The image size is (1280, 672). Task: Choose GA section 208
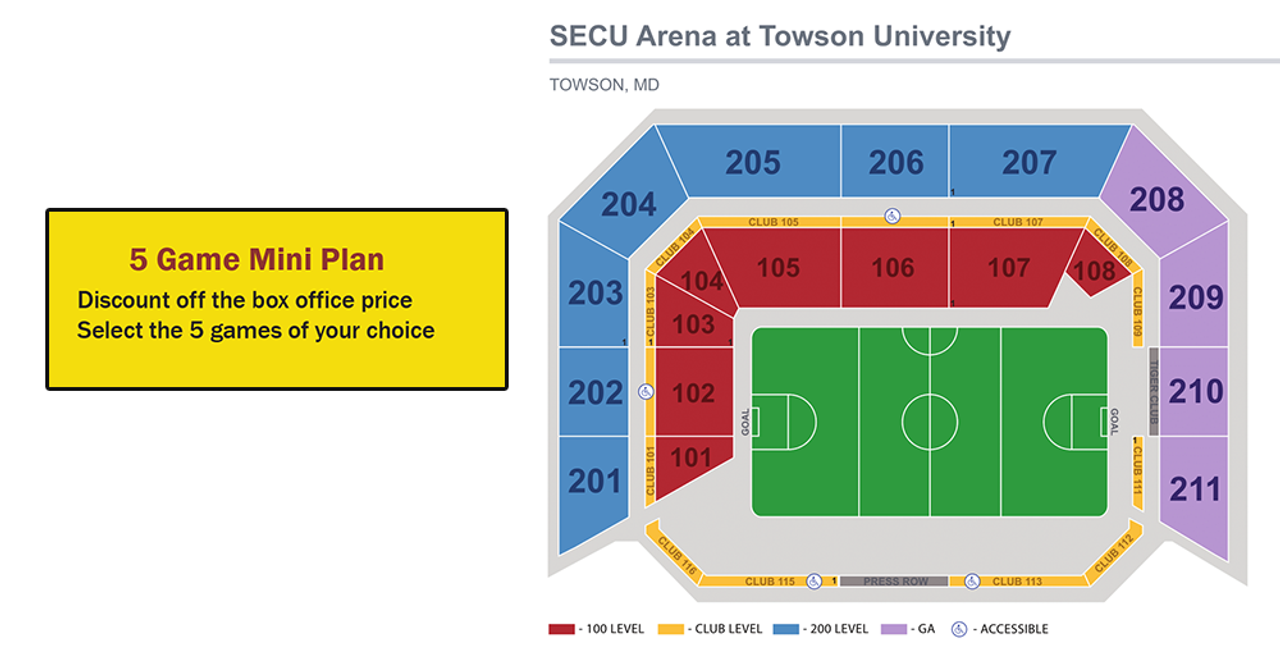[1158, 198]
